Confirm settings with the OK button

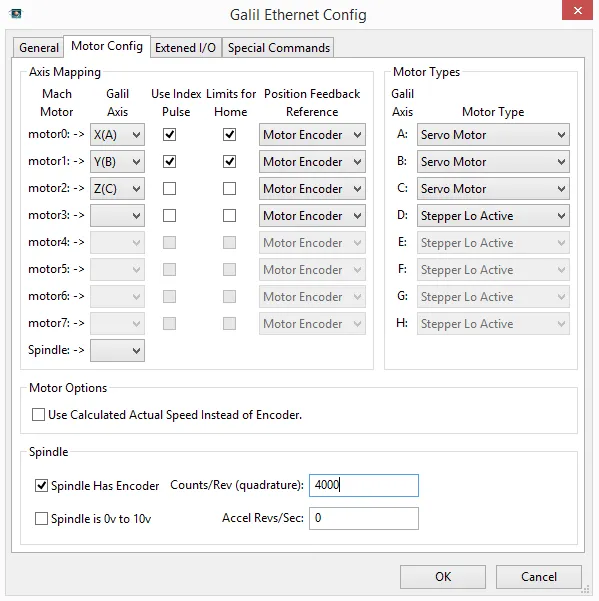443,576
